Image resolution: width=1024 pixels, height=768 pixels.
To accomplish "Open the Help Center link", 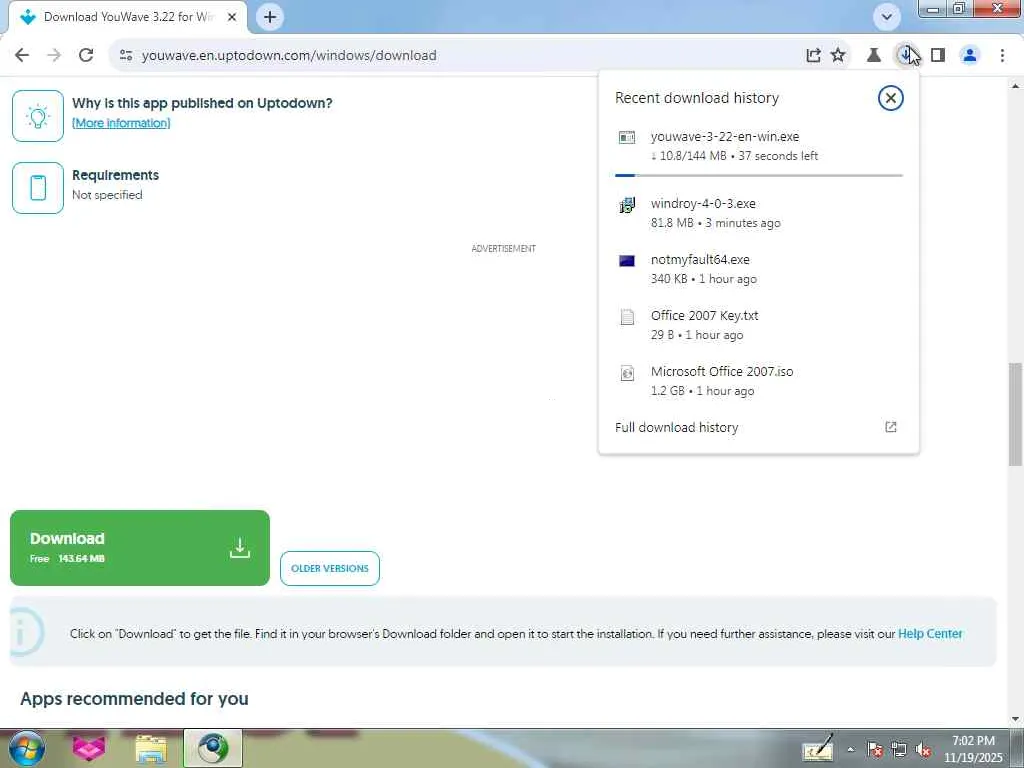I will coord(930,633).
